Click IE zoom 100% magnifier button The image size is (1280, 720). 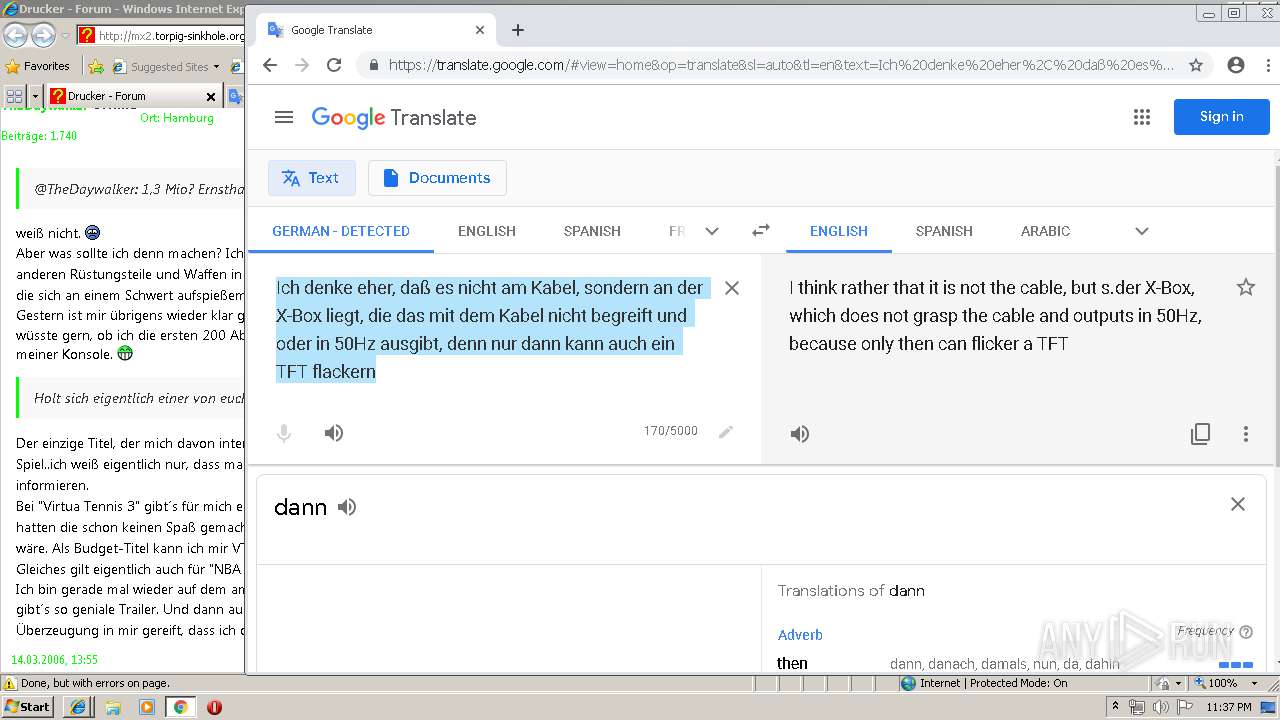point(1215,683)
